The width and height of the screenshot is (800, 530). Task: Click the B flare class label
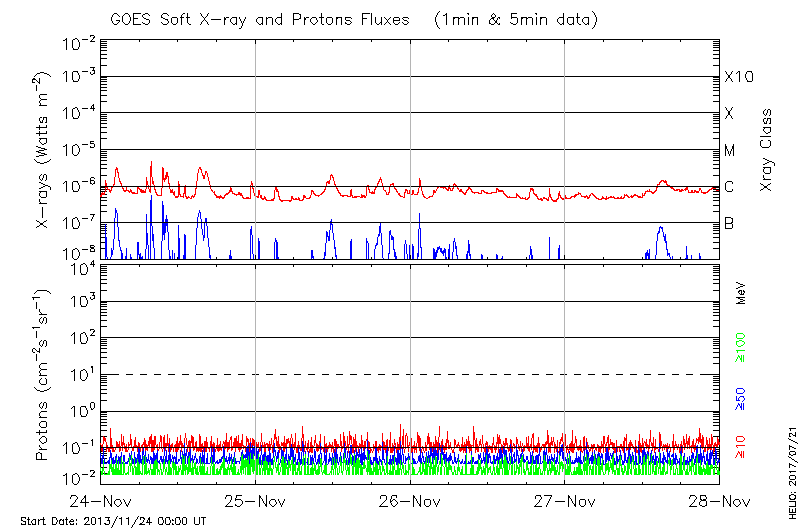click(x=729, y=223)
